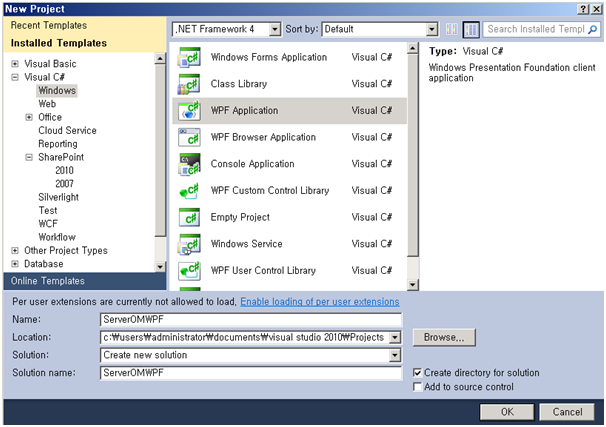Select the WPF Browser Application template name

(x=263, y=137)
